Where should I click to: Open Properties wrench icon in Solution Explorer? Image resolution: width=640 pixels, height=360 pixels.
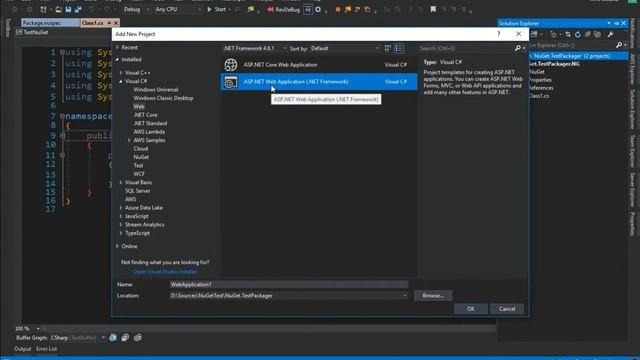click(610, 34)
